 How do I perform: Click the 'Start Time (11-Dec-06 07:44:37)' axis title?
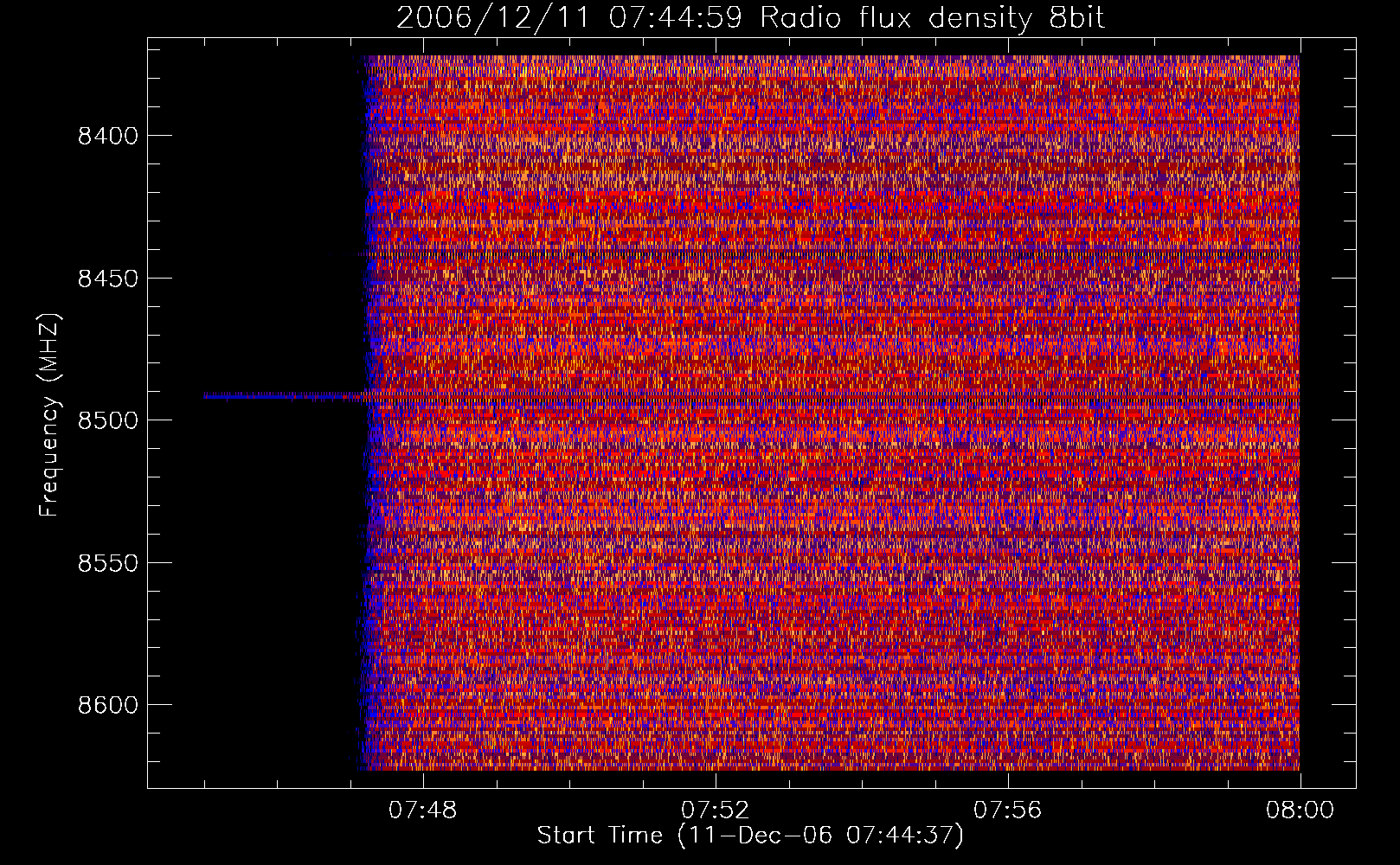750,836
